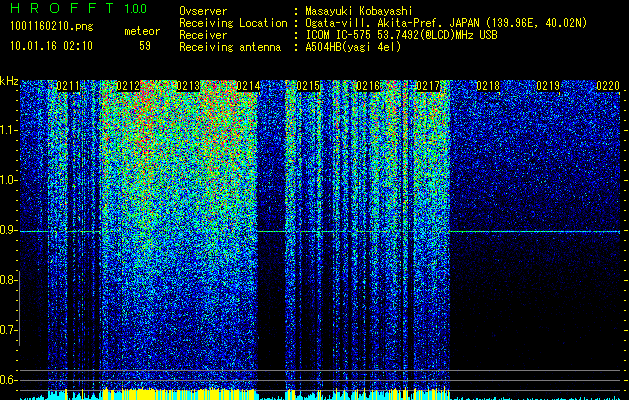Click the kHz axis unit label
The width and height of the screenshot is (629, 400).
click(9, 81)
